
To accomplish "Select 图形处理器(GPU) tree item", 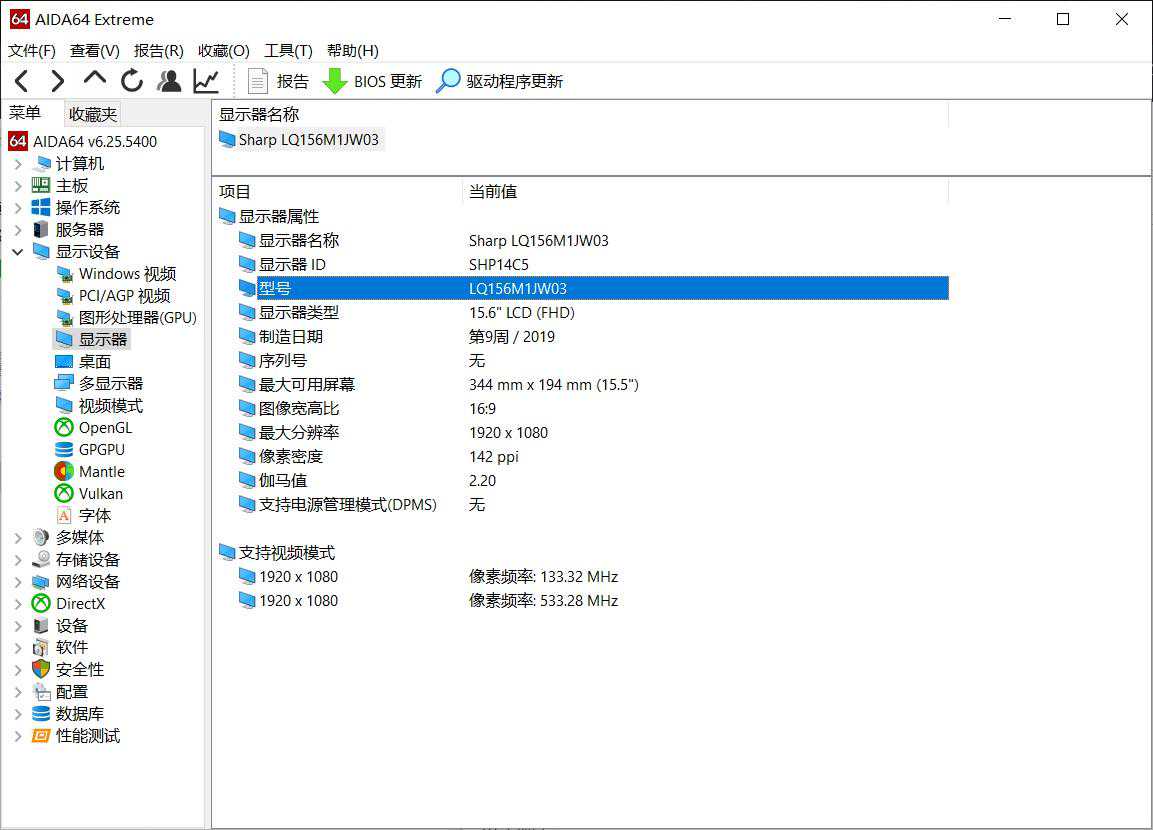I will (137, 318).
